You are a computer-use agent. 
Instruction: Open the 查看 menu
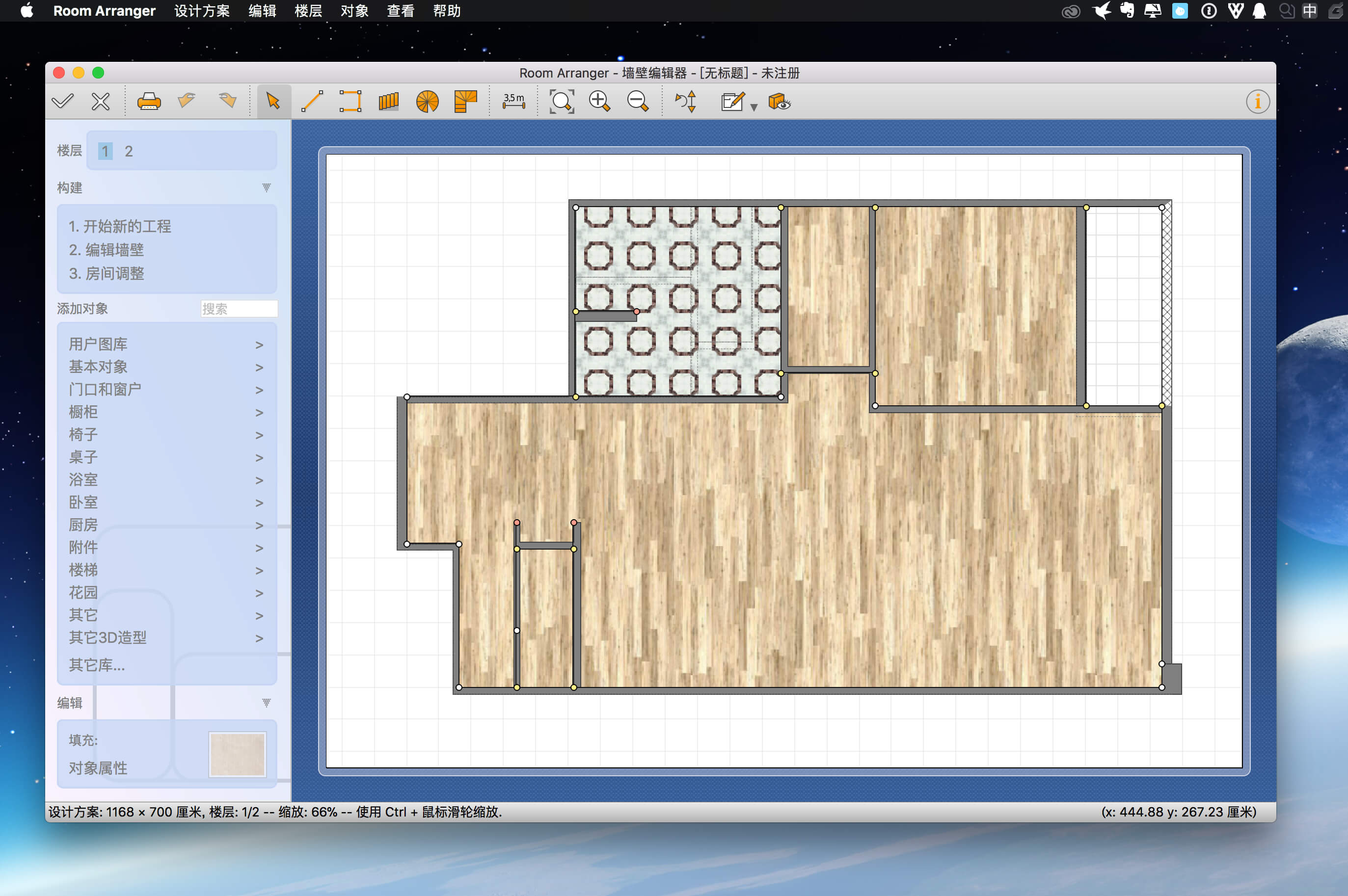(400, 11)
